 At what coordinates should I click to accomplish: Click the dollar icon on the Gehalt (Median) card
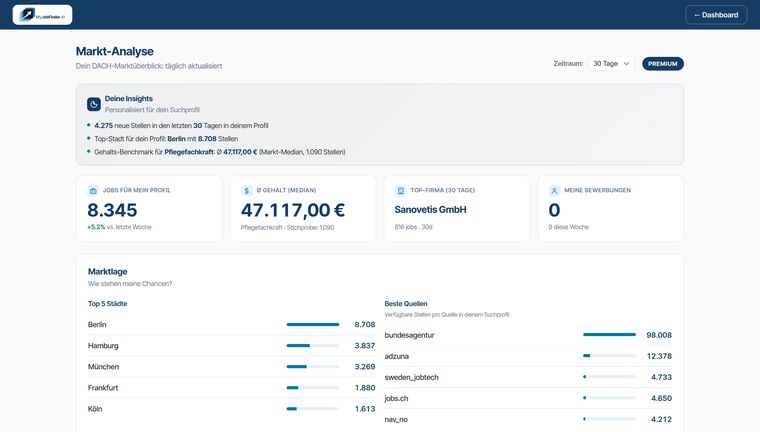click(246, 191)
